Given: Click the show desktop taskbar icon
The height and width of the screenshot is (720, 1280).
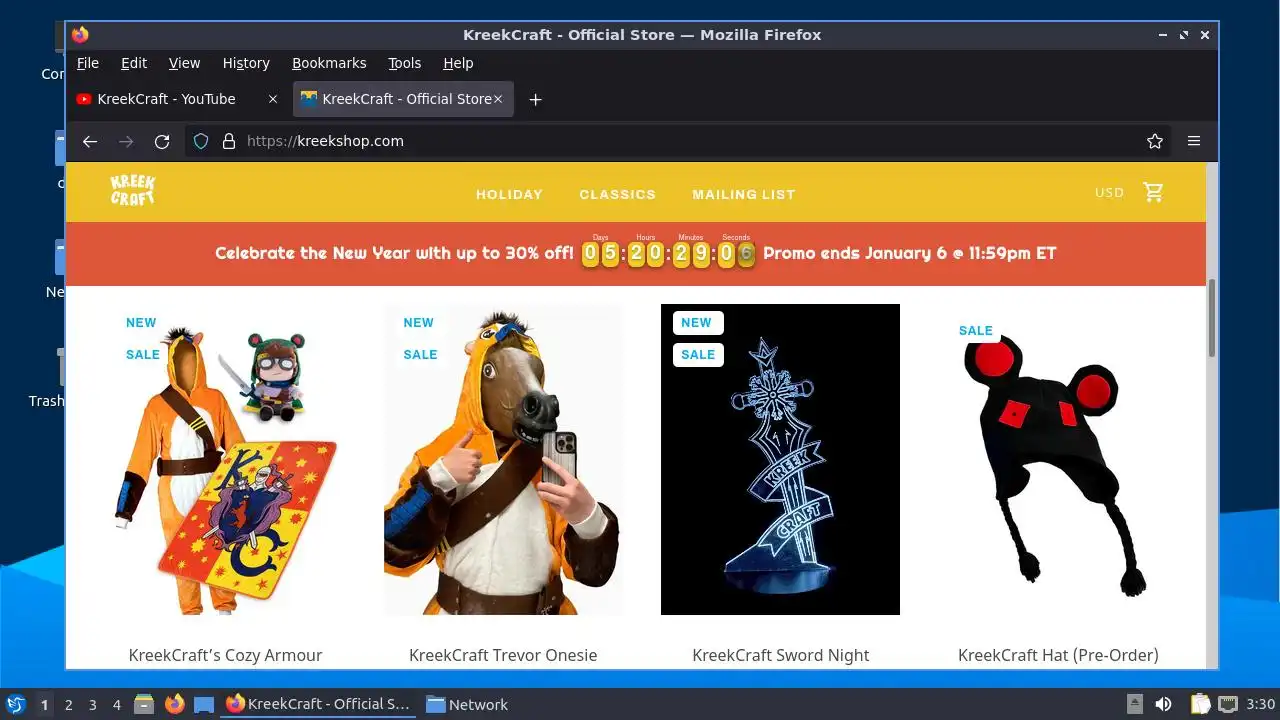Looking at the screenshot, I should coord(204,704).
